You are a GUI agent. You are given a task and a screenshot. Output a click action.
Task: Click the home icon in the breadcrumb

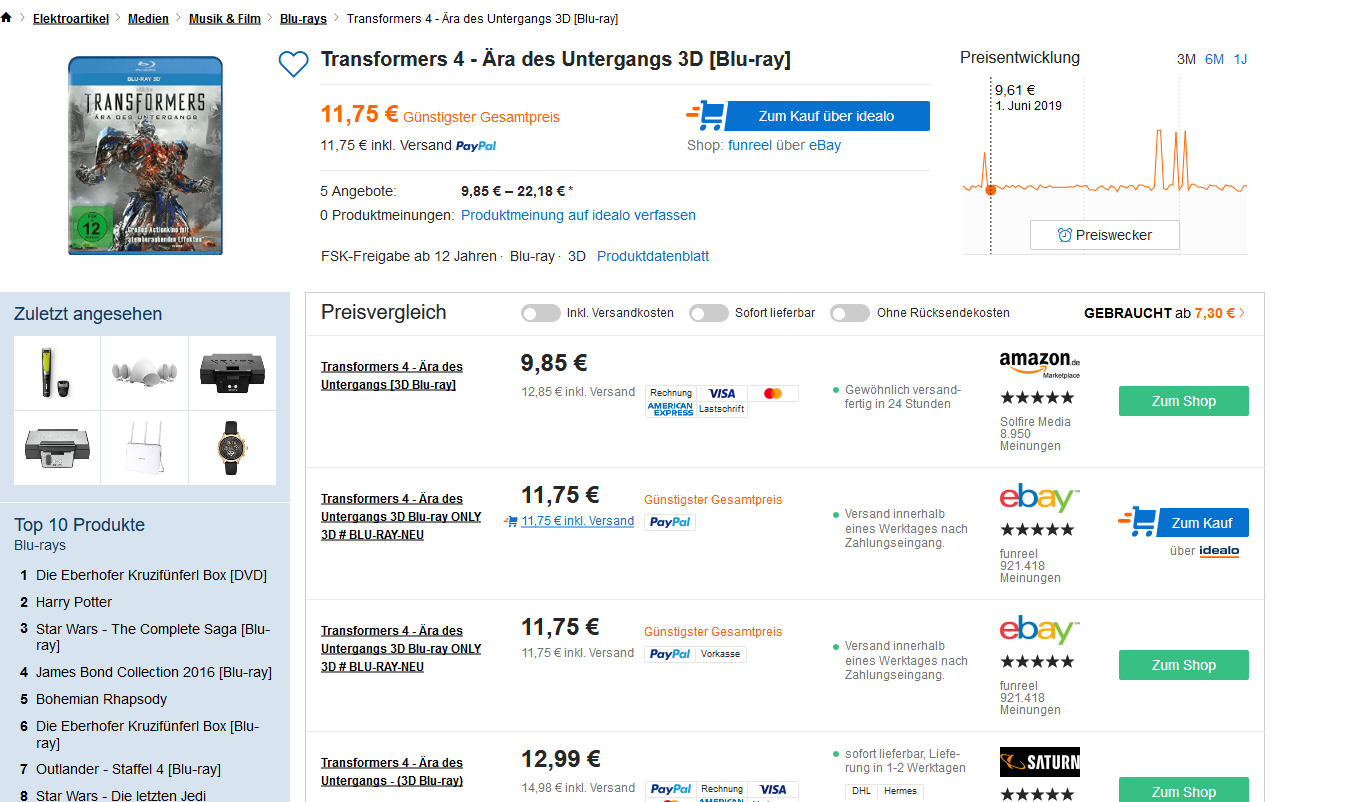(7, 18)
